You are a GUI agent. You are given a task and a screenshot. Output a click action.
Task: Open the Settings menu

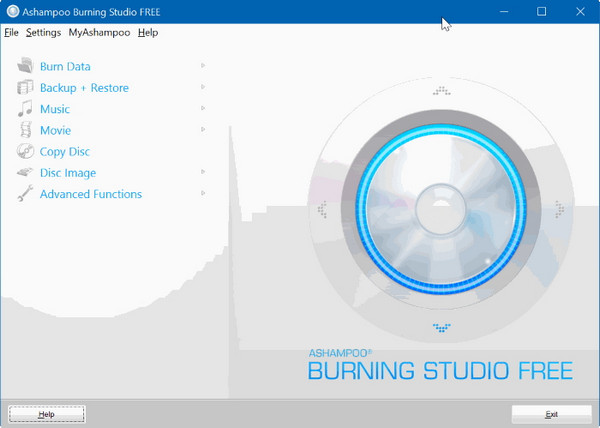pos(43,33)
